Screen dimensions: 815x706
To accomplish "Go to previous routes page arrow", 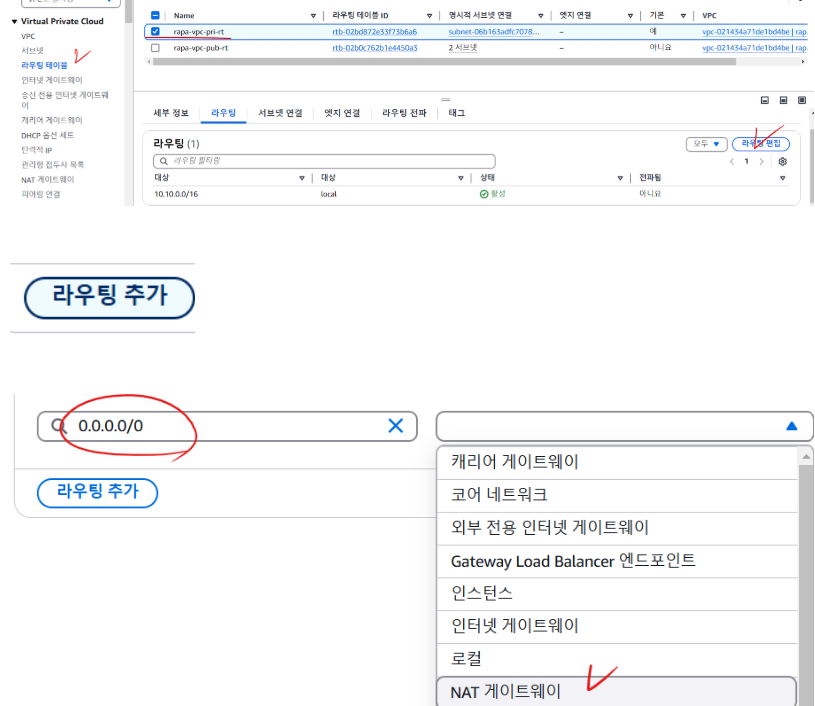I will tap(732, 162).
